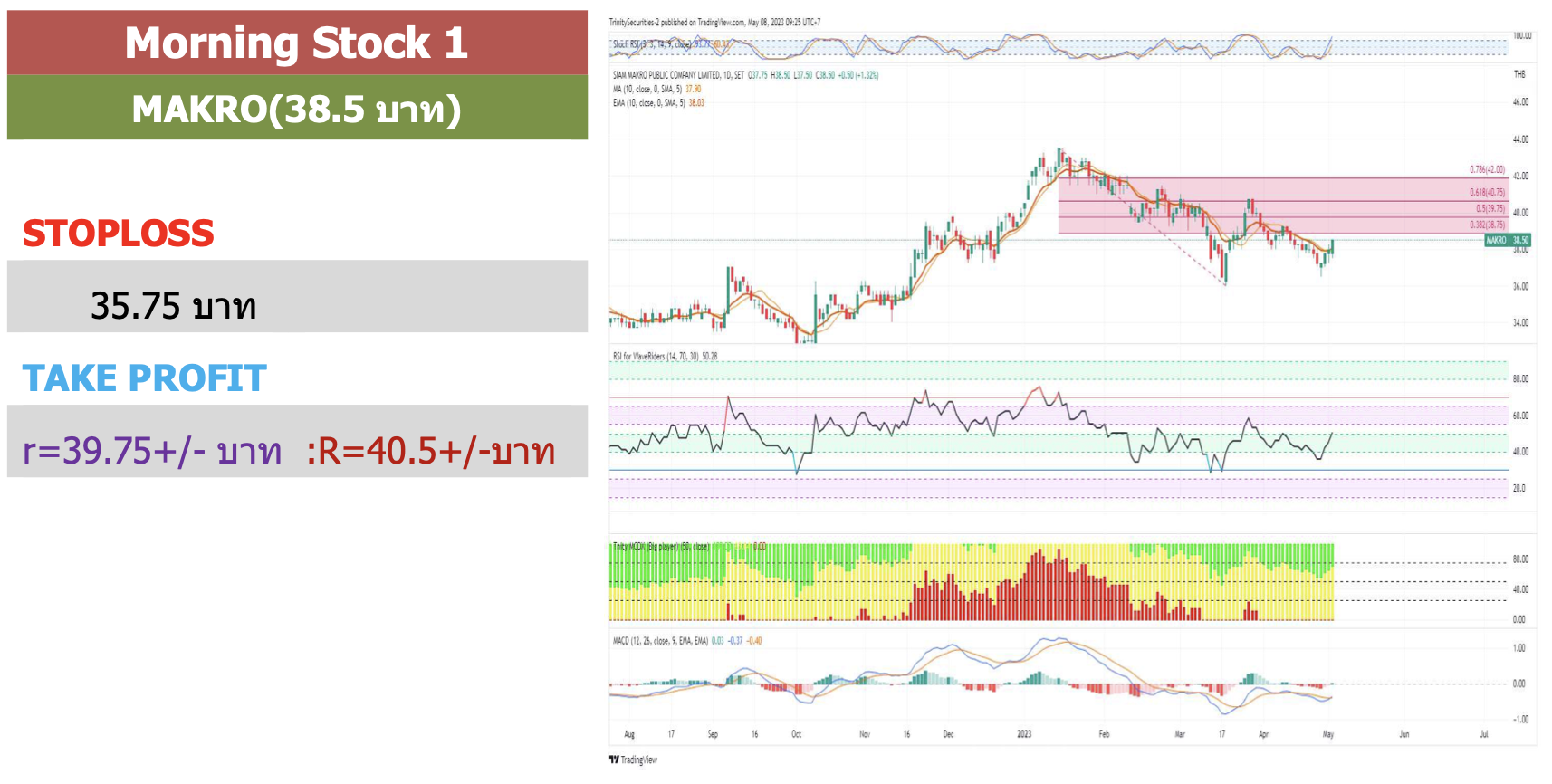Click the '44.00' price axis label
This screenshot has width=1552, height=784.
tap(1520, 139)
